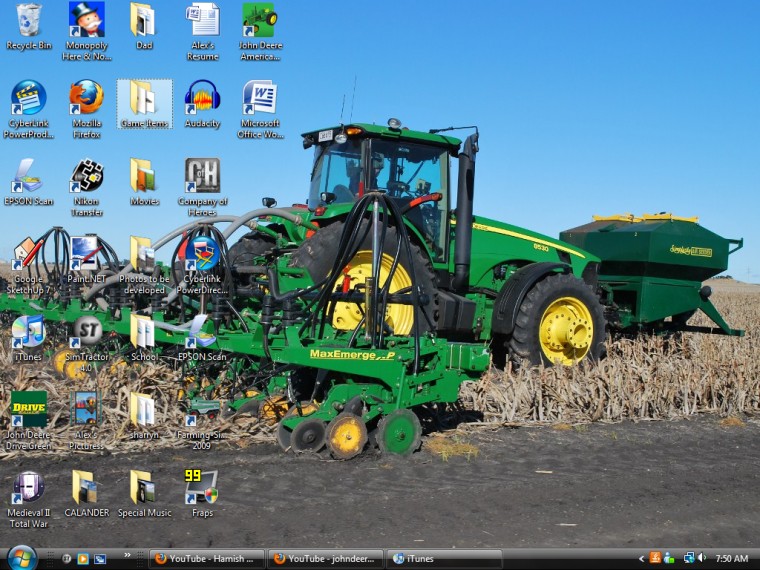This screenshot has width=760, height=570.
Task: Open the sharryn folder
Action: 144,416
